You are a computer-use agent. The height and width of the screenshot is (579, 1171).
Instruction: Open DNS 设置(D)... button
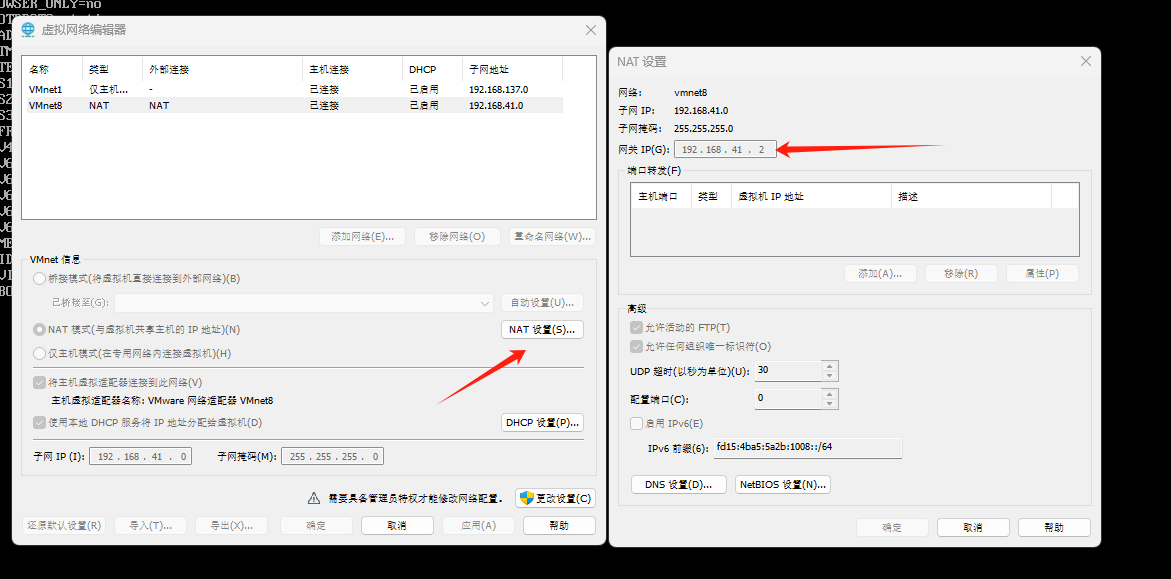click(679, 485)
